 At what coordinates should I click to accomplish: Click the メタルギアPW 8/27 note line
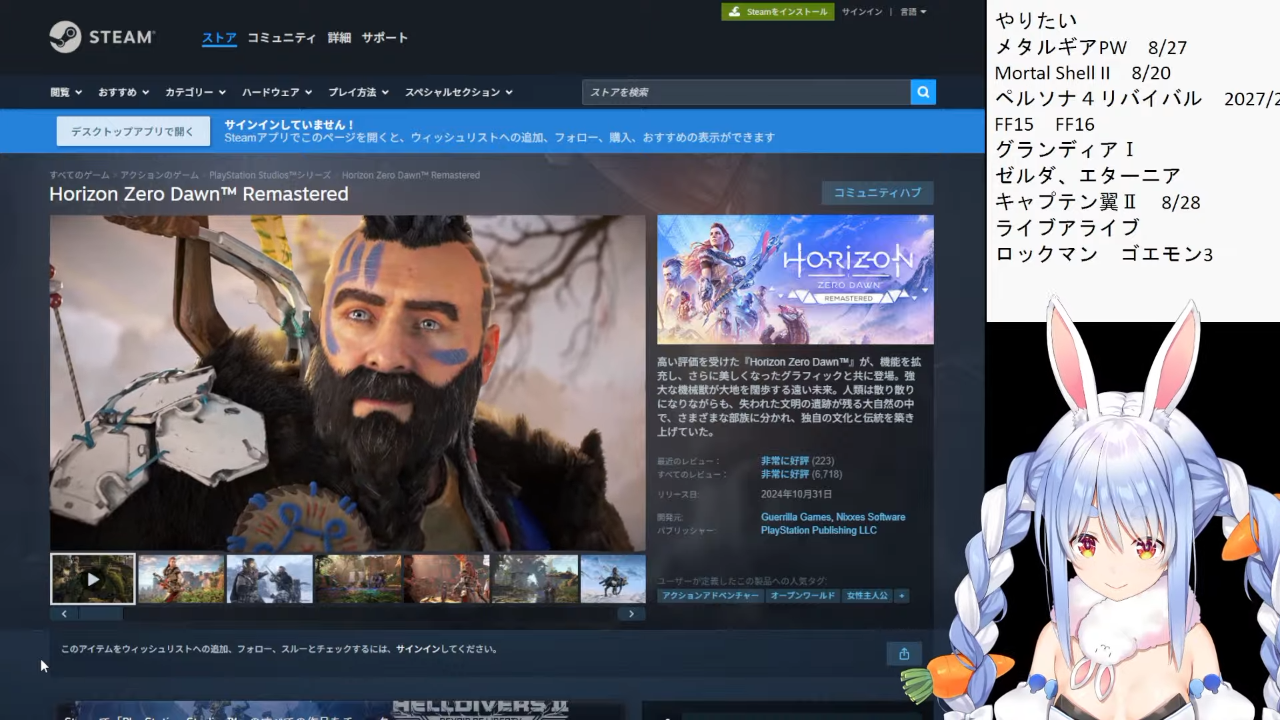click(x=1091, y=47)
